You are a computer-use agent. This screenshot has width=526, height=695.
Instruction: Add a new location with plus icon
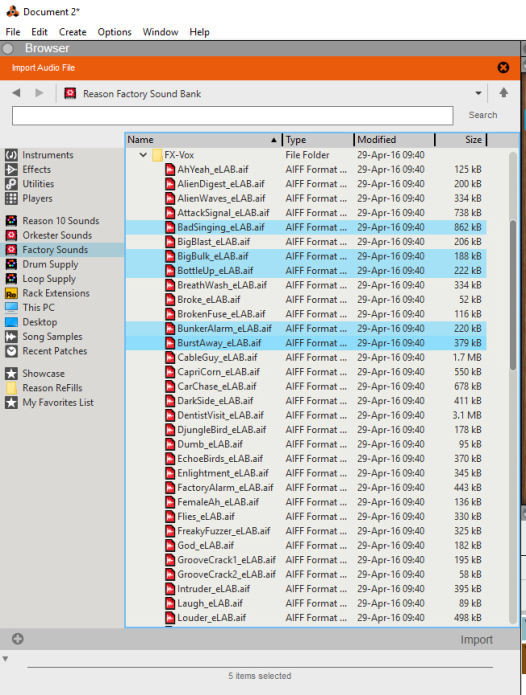point(18,639)
